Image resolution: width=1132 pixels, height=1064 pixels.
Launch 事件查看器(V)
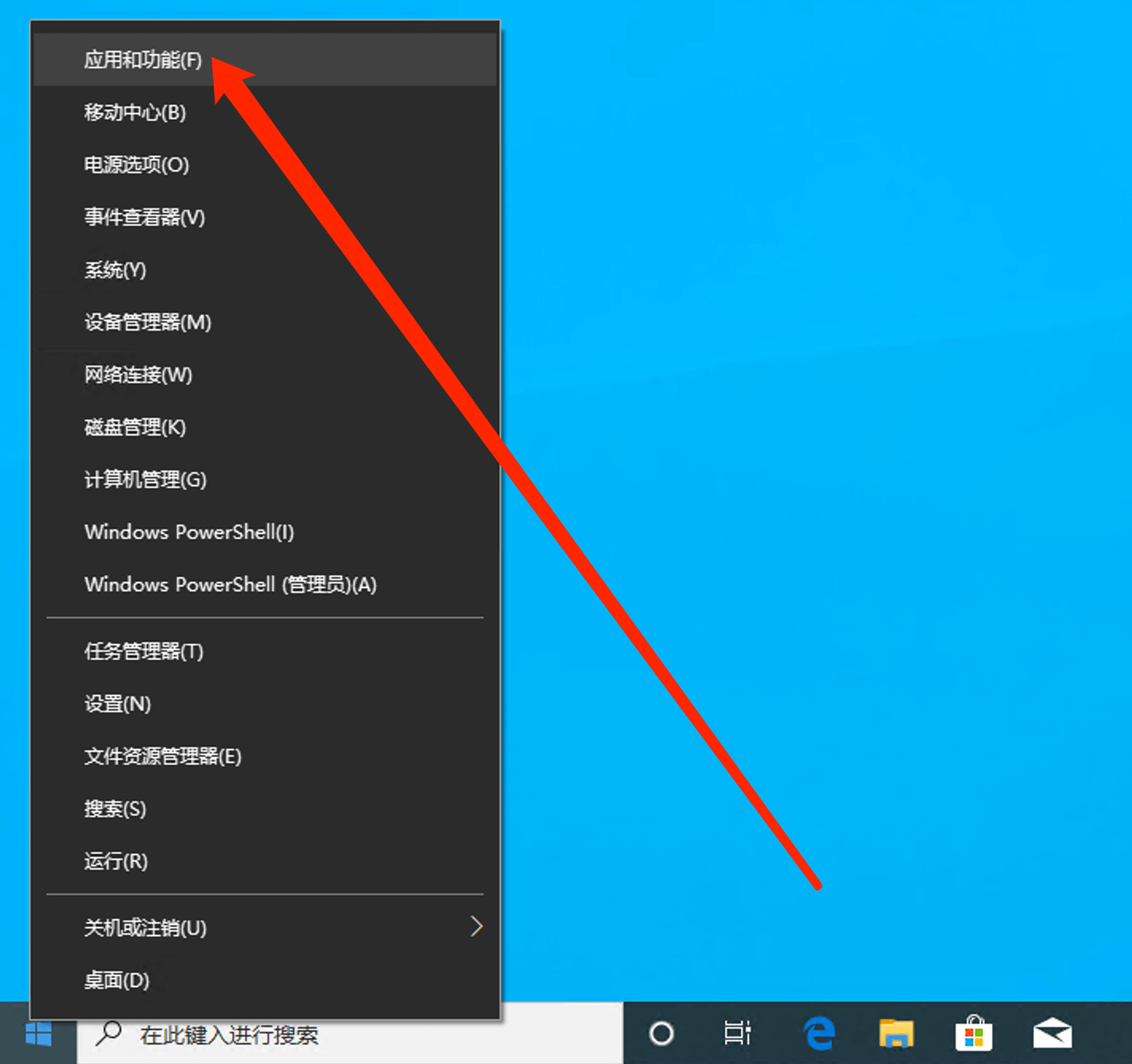(x=265, y=217)
